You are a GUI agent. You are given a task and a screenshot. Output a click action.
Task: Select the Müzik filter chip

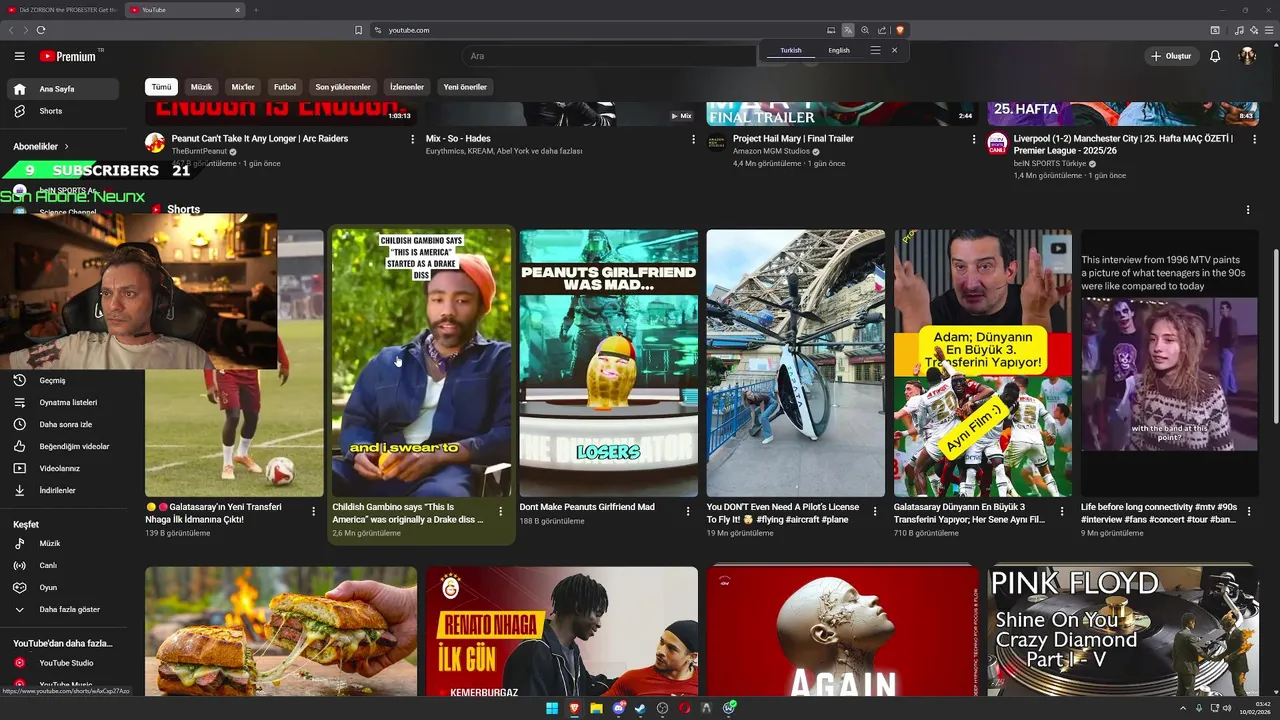point(201,87)
